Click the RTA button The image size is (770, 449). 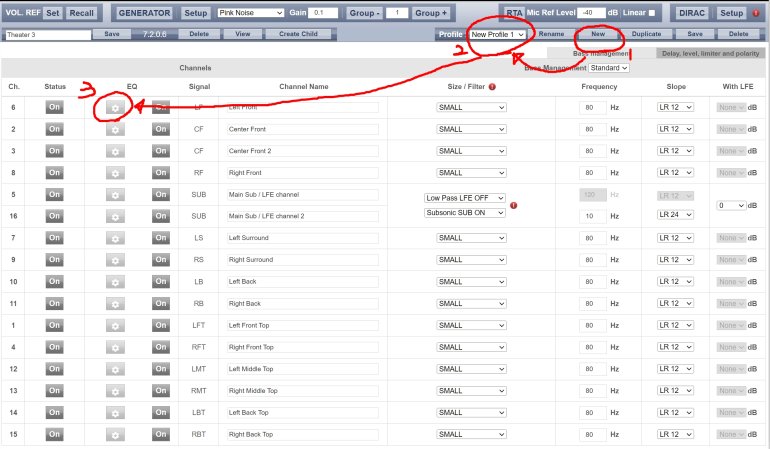pyautogui.click(x=514, y=13)
